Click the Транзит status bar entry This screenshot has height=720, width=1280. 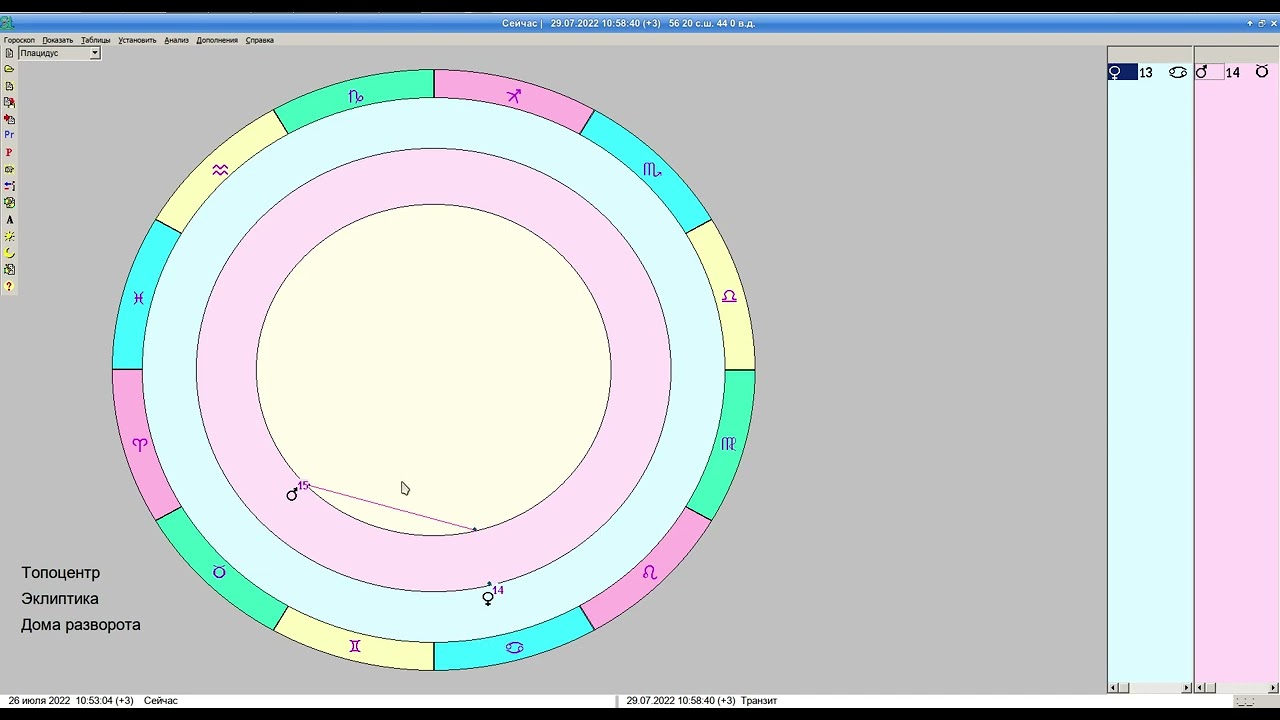tap(759, 701)
